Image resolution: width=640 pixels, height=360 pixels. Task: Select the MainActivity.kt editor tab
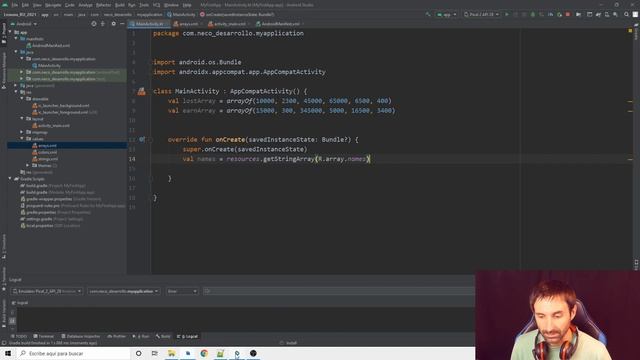point(149,24)
